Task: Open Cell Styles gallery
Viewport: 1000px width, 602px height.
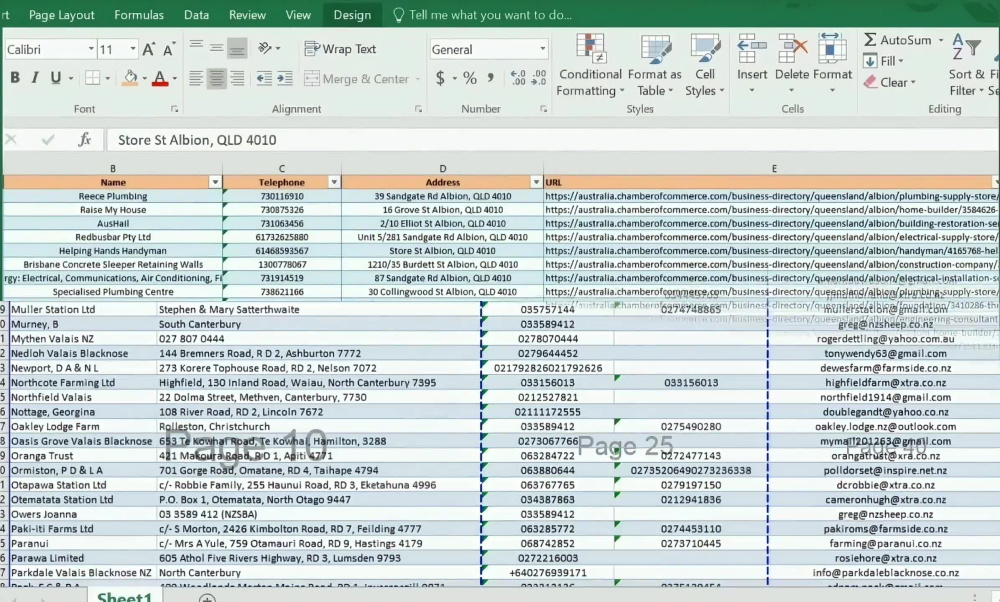Action: (x=705, y=65)
